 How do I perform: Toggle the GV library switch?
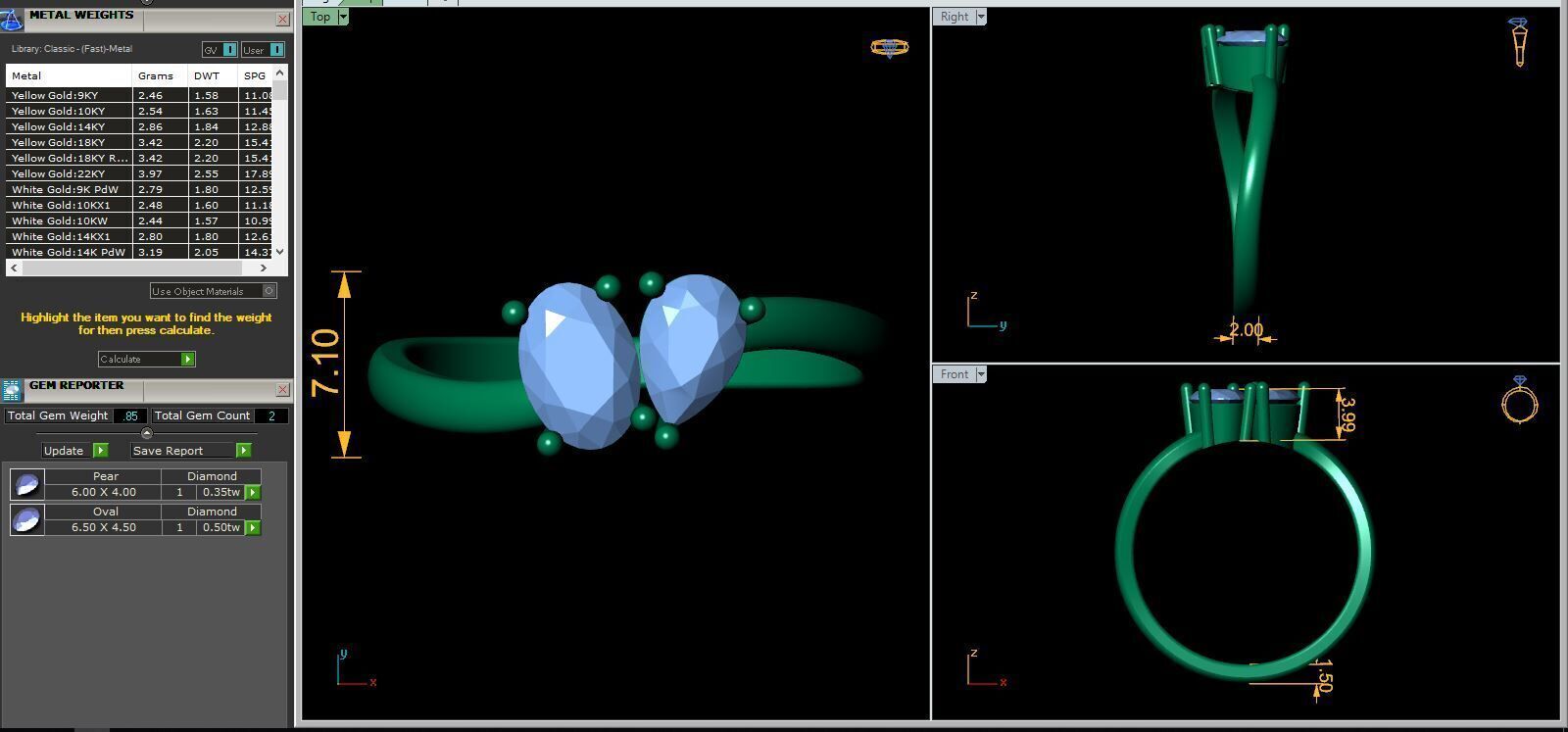[220, 49]
